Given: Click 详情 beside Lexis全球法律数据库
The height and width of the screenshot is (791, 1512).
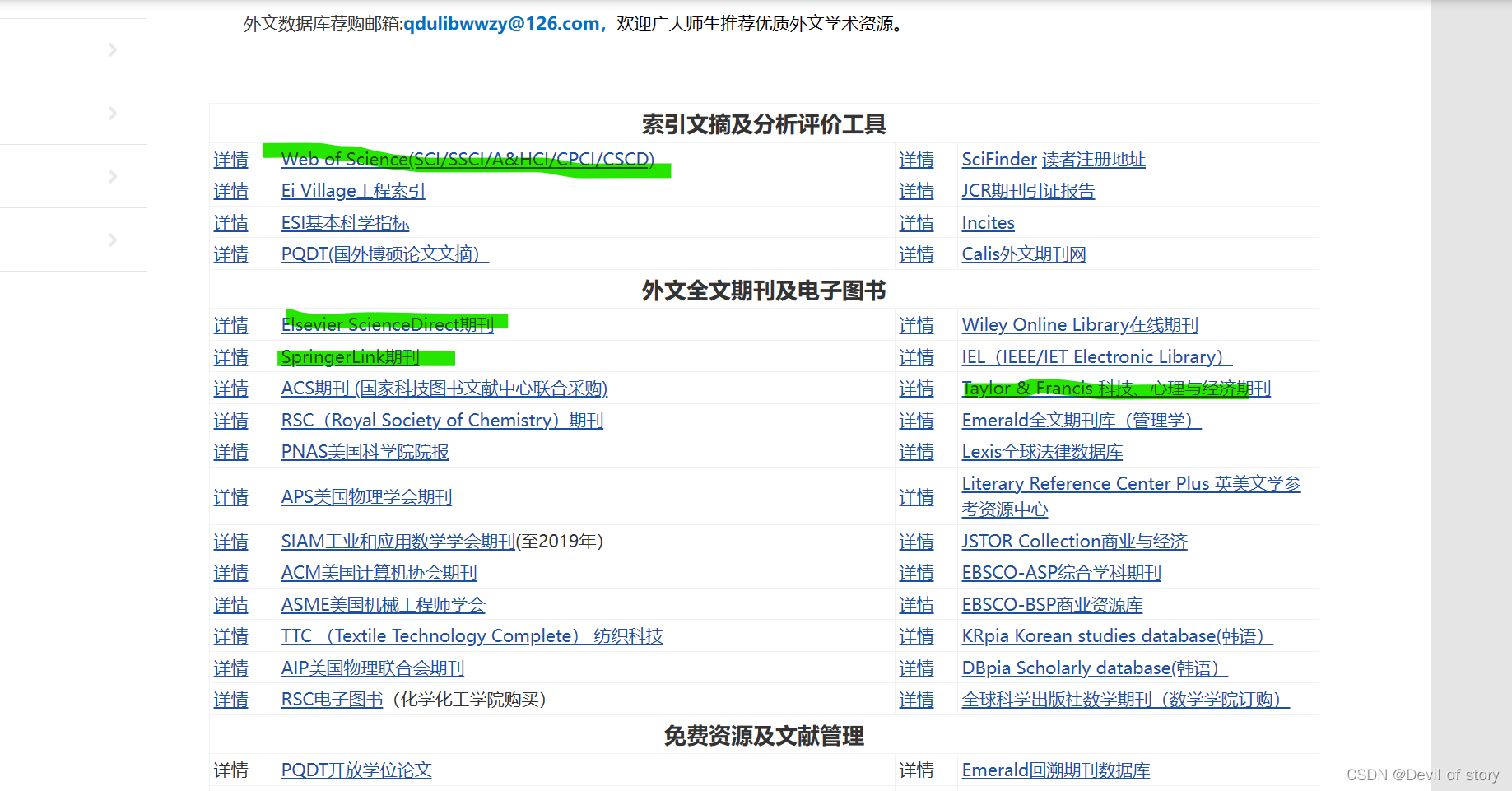Looking at the screenshot, I should coord(916,452).
